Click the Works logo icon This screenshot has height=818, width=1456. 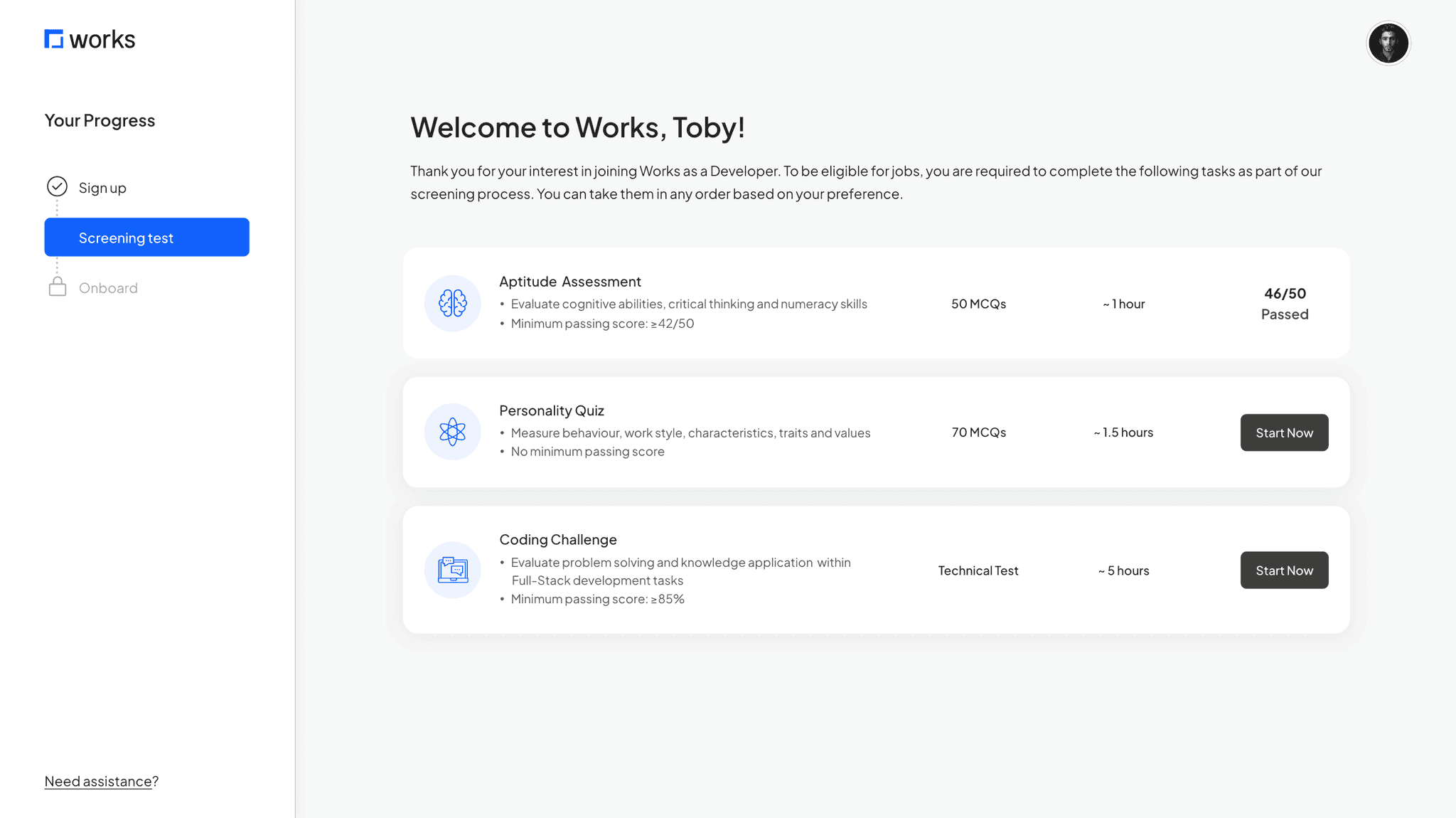54,39
